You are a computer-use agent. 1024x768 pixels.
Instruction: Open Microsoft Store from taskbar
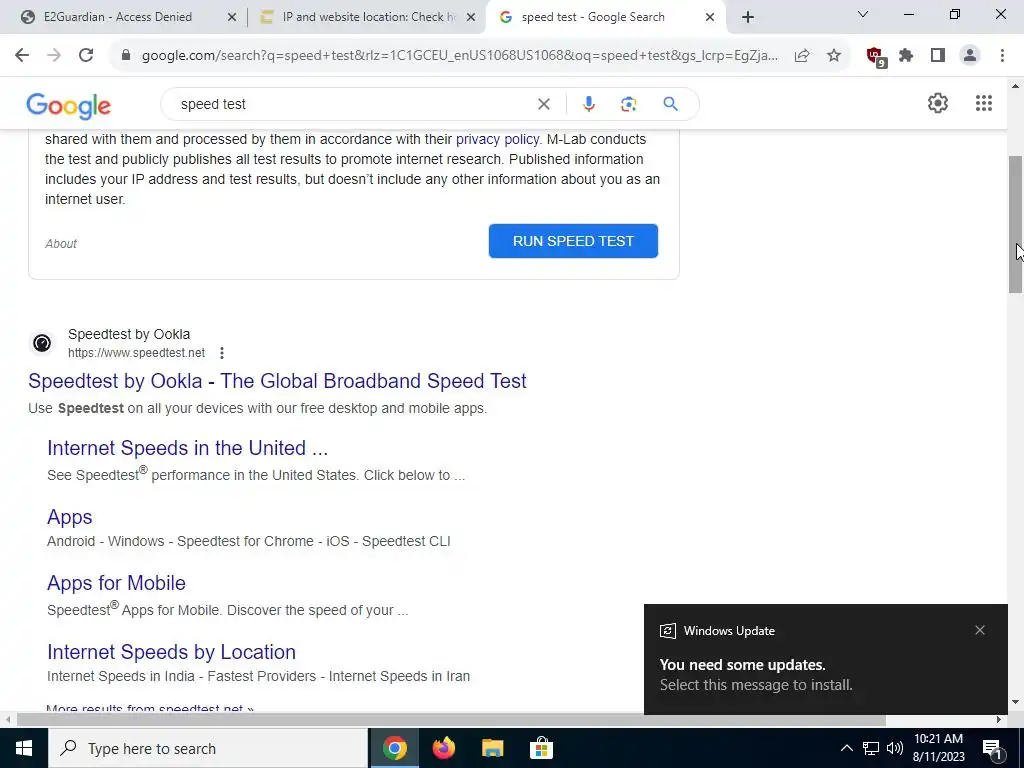coord(541,748)
